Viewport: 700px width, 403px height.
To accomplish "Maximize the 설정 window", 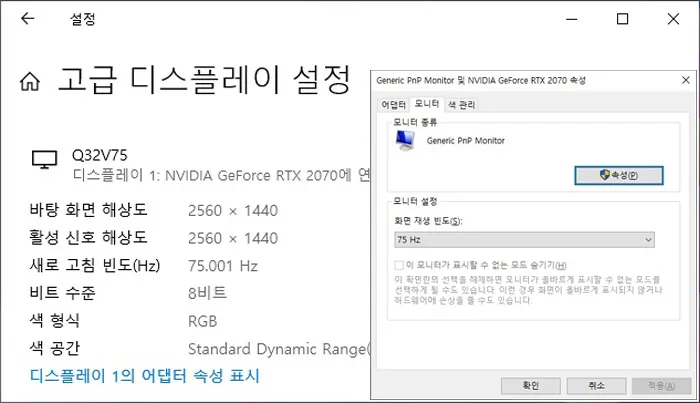I will [x=622, y=19].
